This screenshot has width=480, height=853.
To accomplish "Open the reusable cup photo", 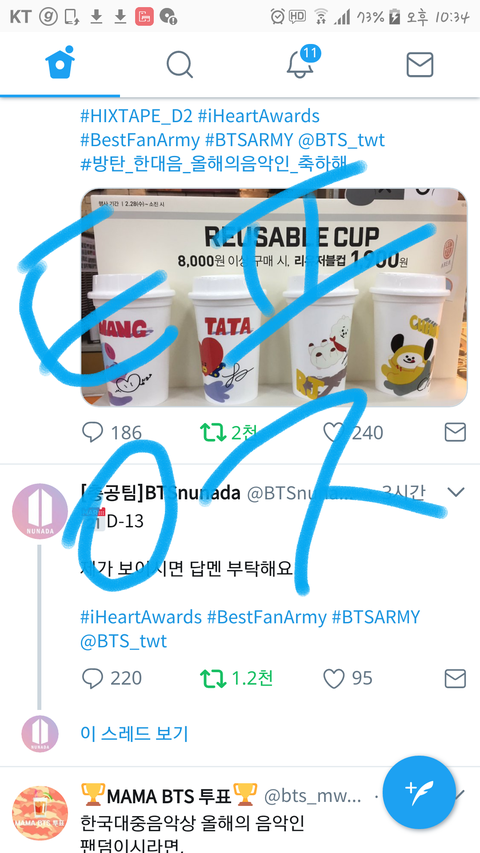I will click(274, 298).
